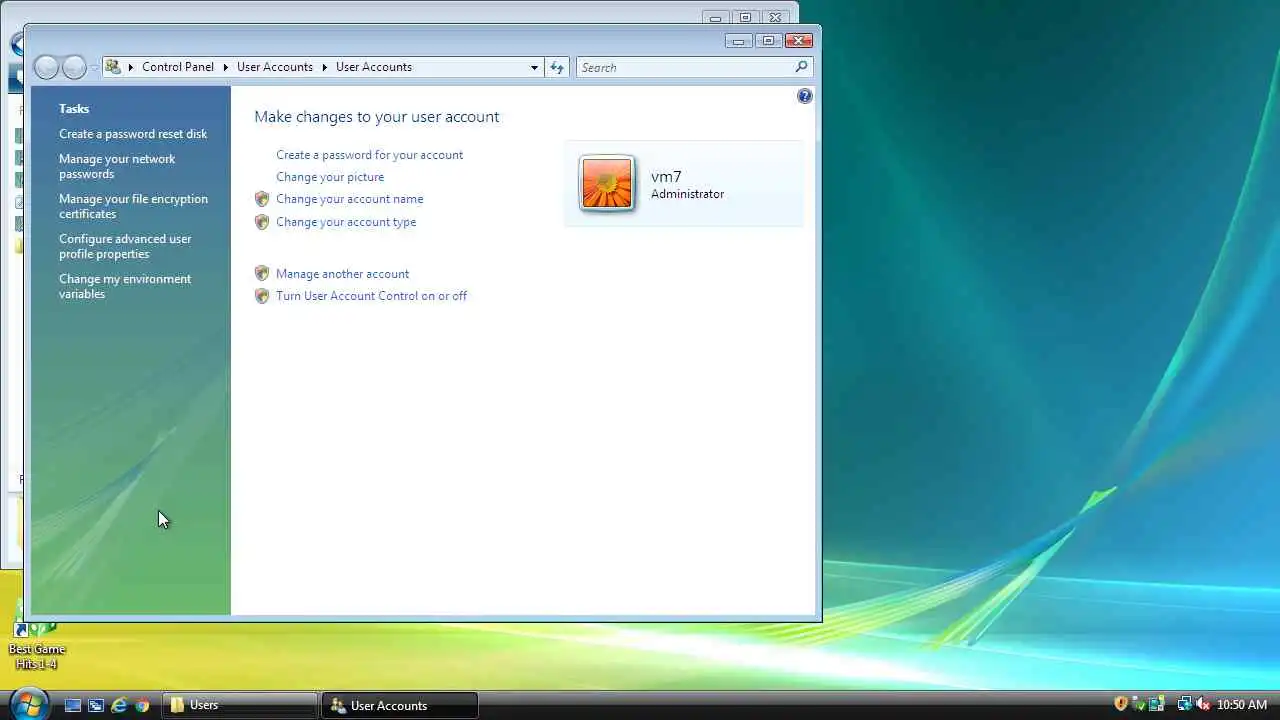Image resolution: width=1280 pixels, height=720 pixels.
Task: Maximize the background Users window
Action: pyautogui.click(x=745, y=17)
